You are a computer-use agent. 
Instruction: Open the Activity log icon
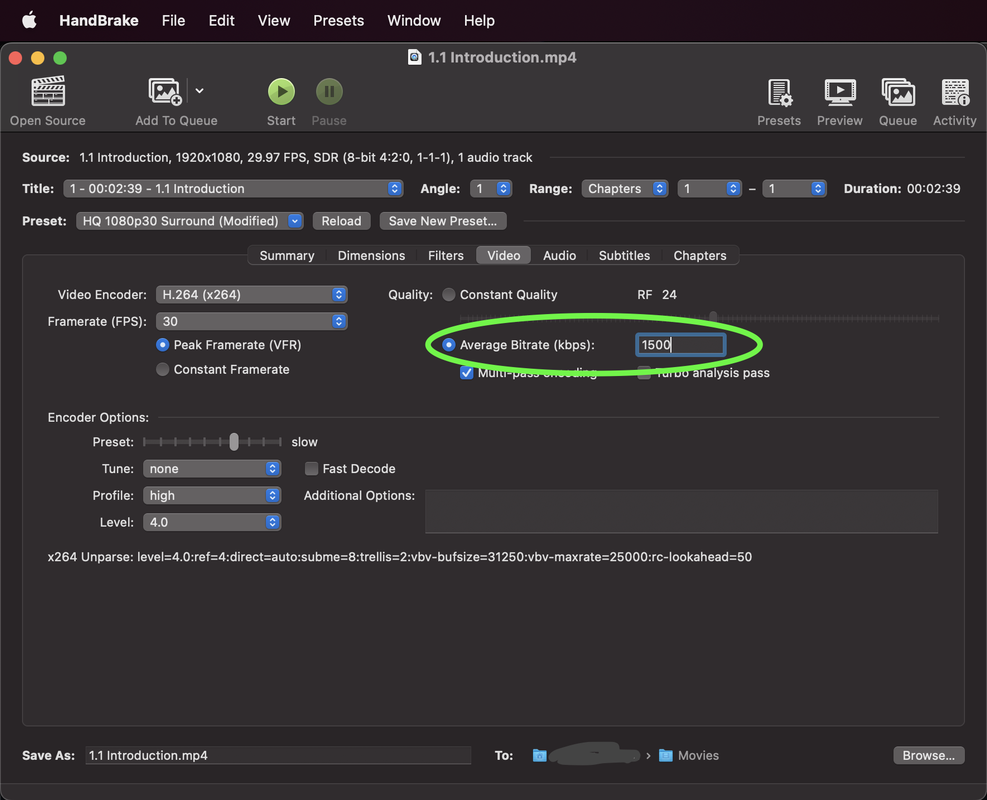tap(955, 92)
